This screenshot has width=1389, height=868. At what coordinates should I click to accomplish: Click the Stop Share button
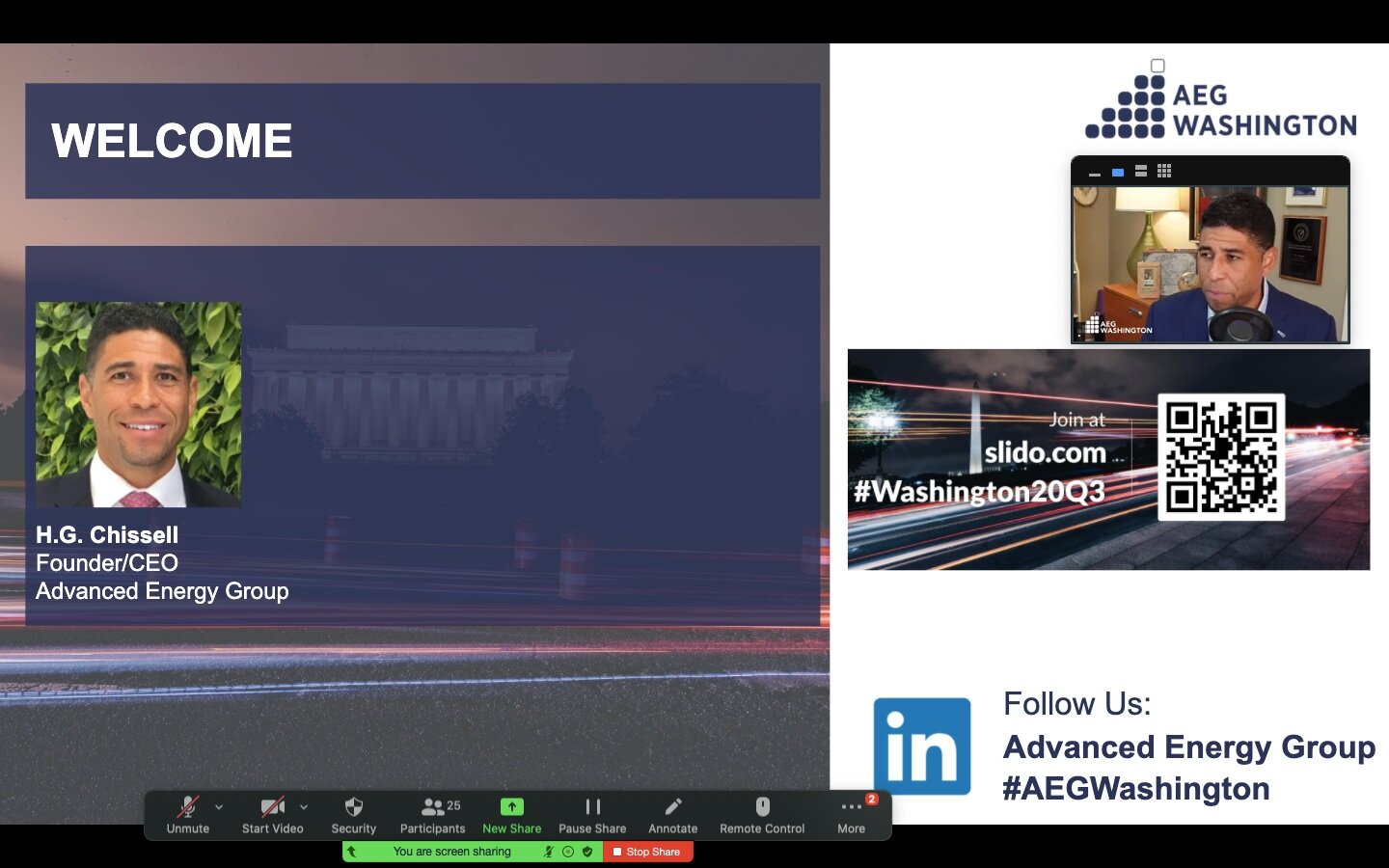648,852
